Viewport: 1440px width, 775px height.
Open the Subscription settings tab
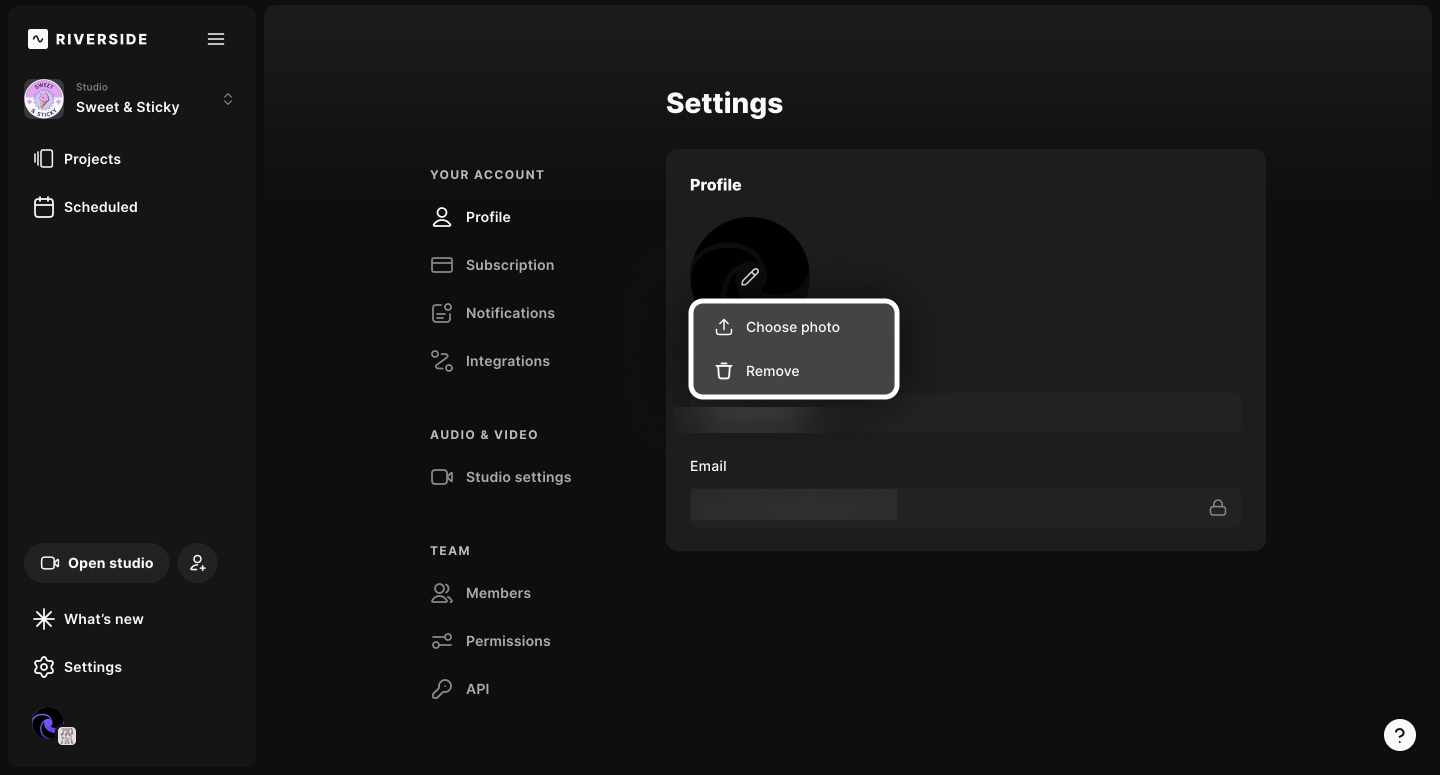509,265
